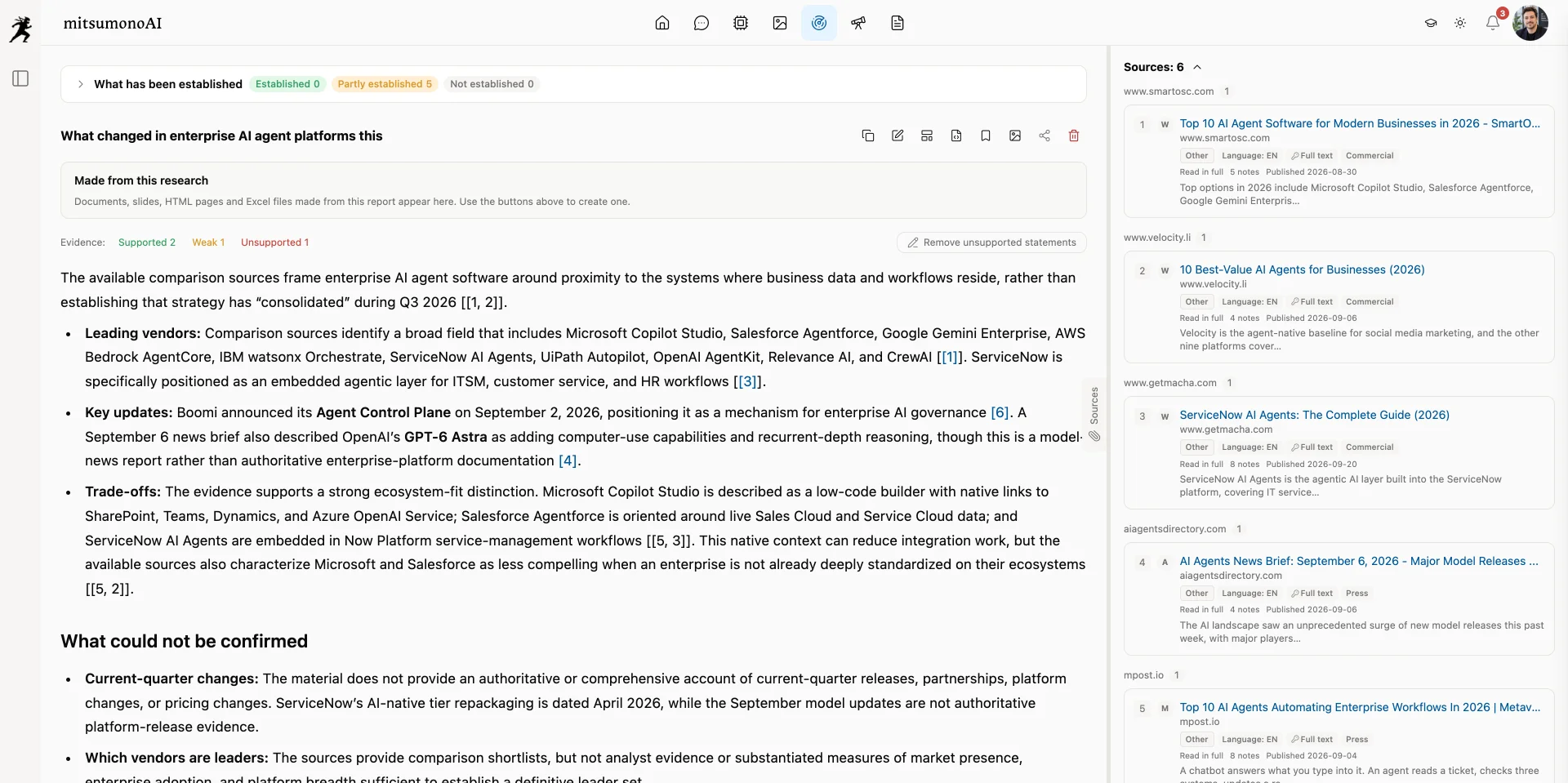The height and width of the screenshot is (783, 1568).
Task: Open citation [3] after HR workflows
Action: [x=748, y=381]
